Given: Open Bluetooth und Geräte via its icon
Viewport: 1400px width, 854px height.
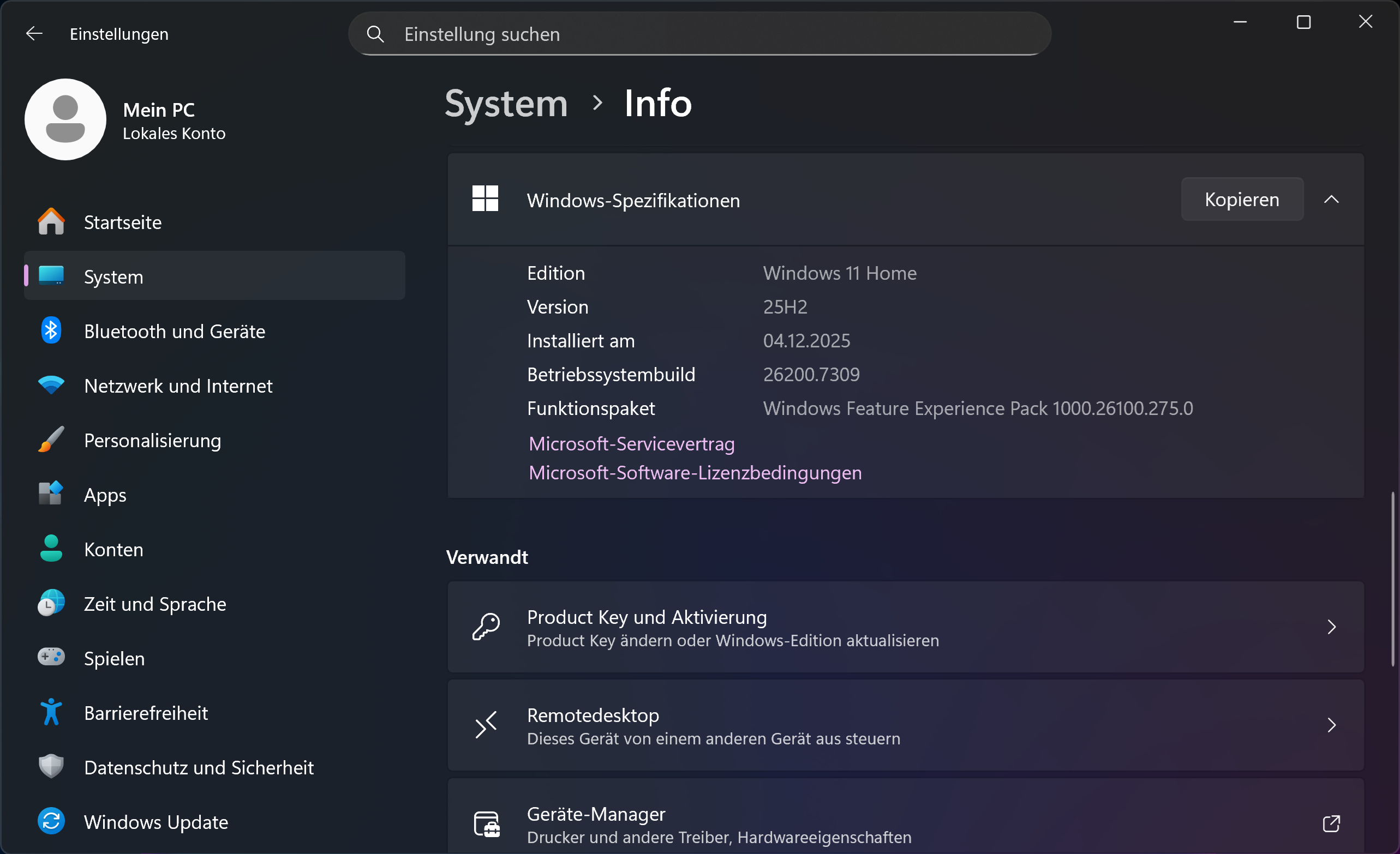Looking at the screenshot, I should pyautogui.click(x=51, y=331).
